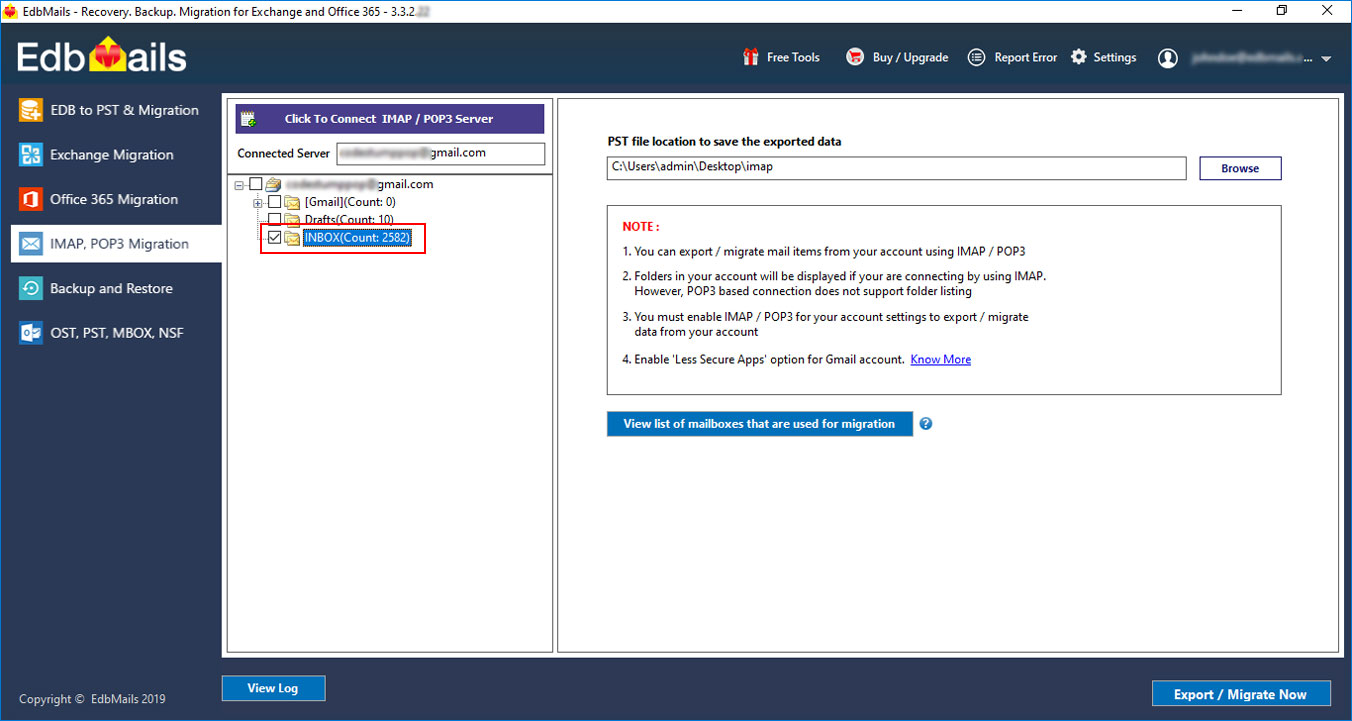1352x721 pixels.
Task: Click the Browse button
Action: click(x=1240, y=168)
